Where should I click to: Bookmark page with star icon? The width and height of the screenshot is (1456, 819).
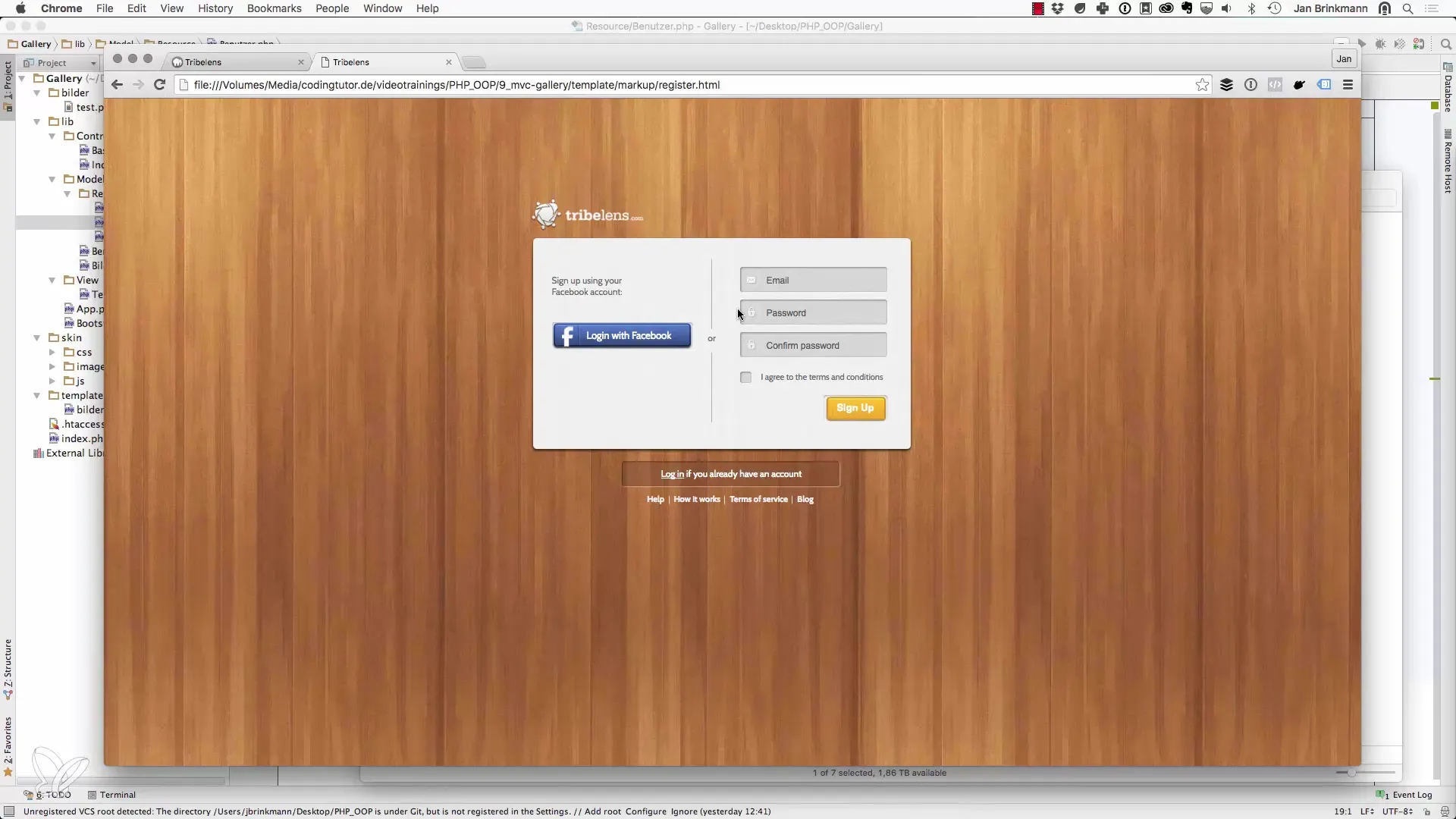point(1202,85)
